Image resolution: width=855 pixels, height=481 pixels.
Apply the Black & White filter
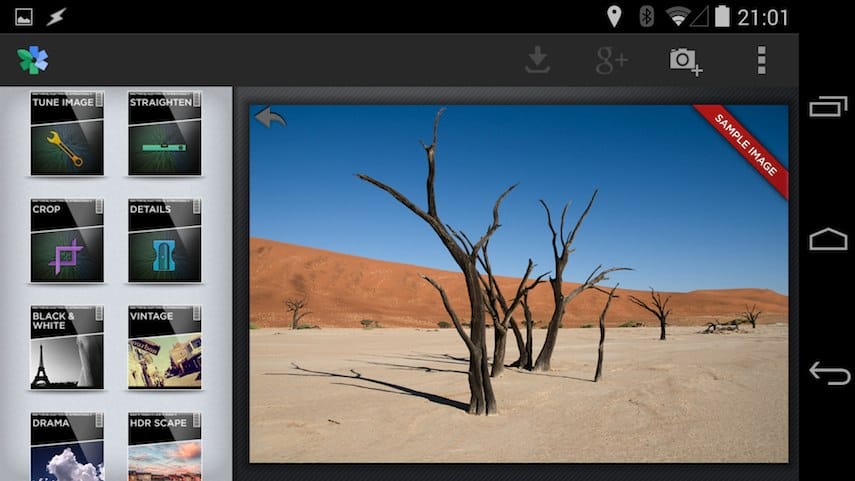(67, 347)
